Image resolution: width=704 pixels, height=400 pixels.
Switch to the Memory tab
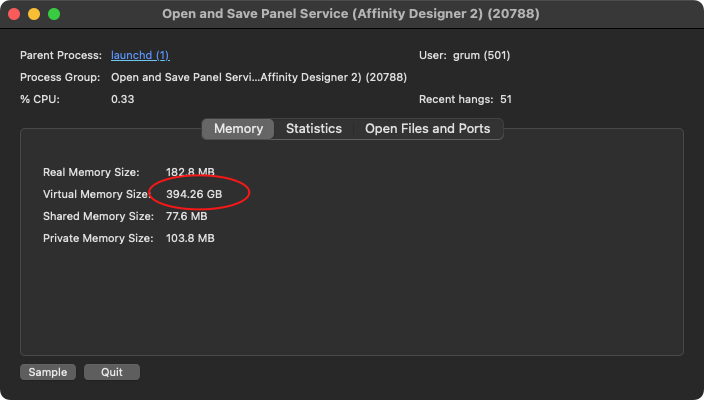[x=238, y=129]
